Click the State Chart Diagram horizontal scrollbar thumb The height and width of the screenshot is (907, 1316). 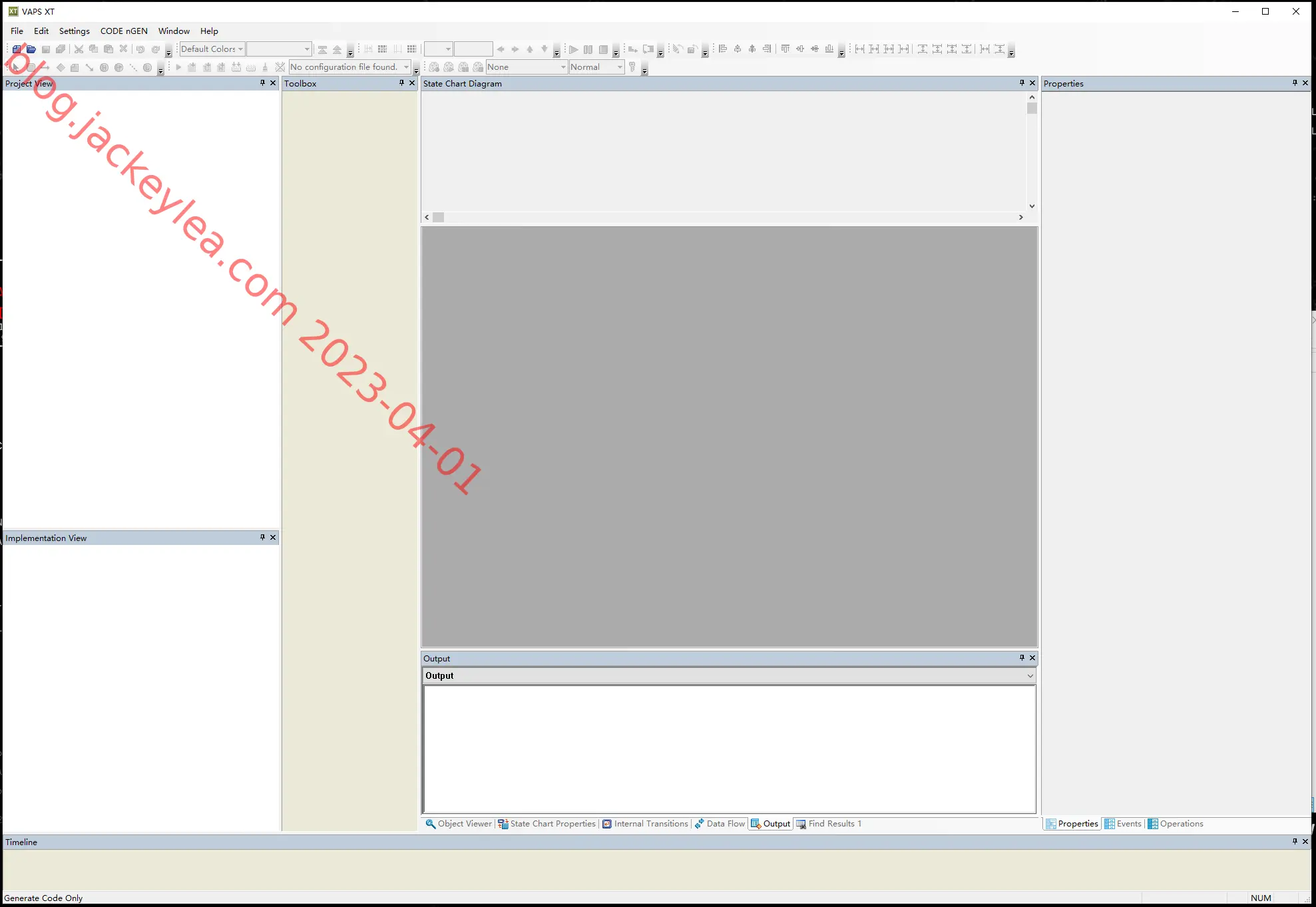[439, 218]
